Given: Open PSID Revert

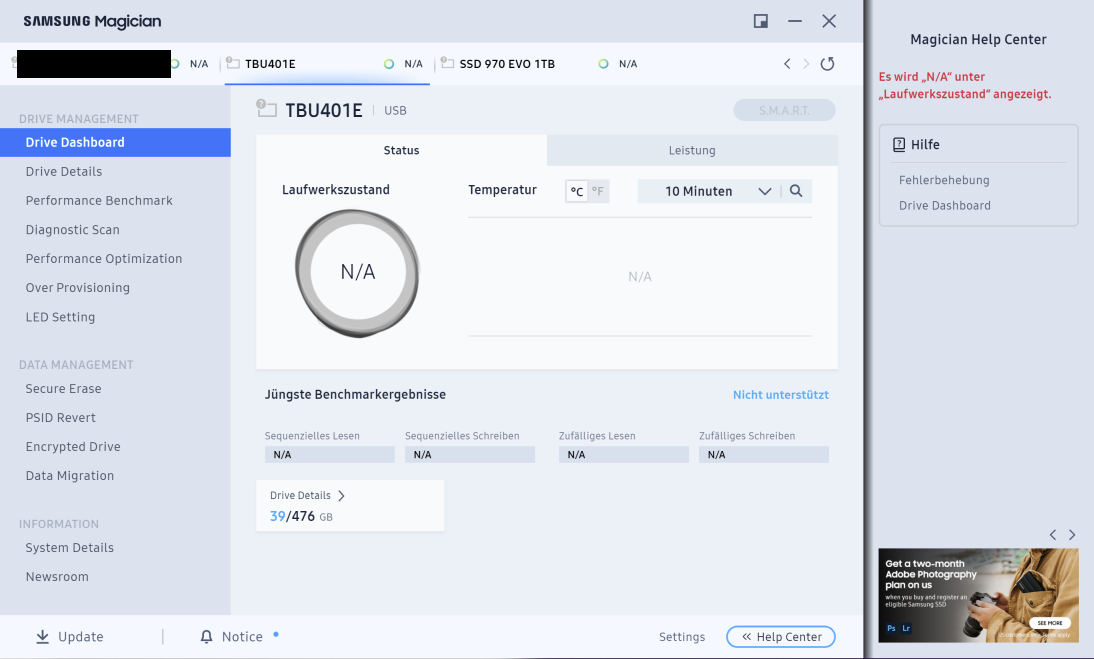Looking at the screenshot, I should tap(61, 418).
